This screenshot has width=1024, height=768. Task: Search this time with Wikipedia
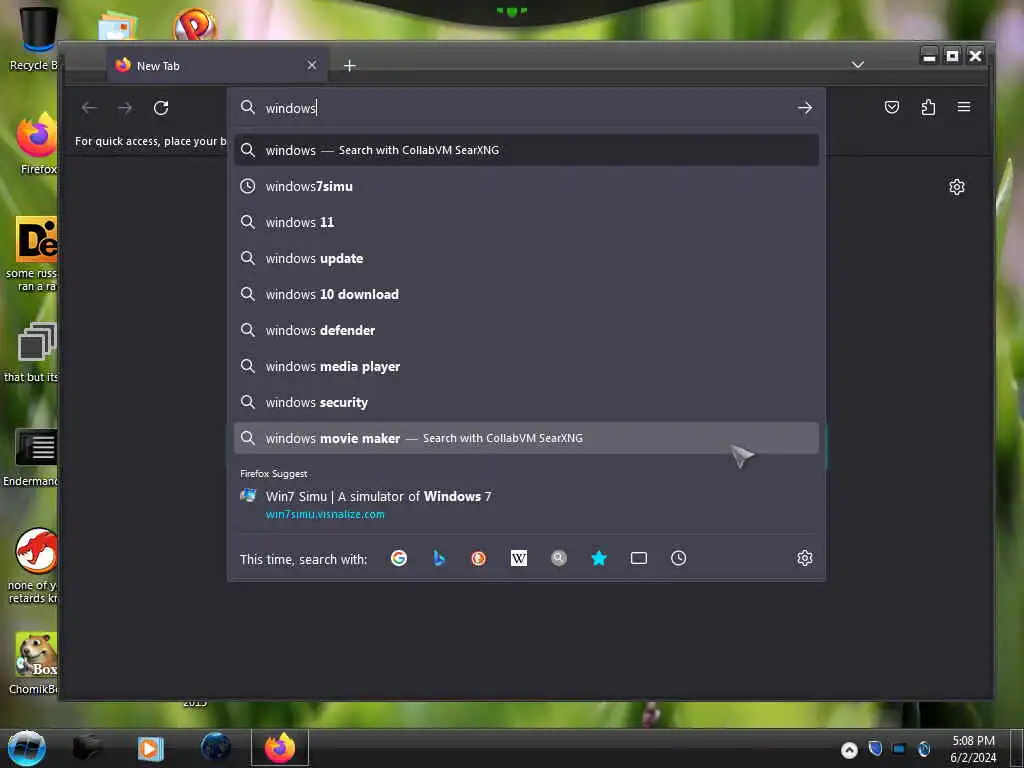(519, 558)
